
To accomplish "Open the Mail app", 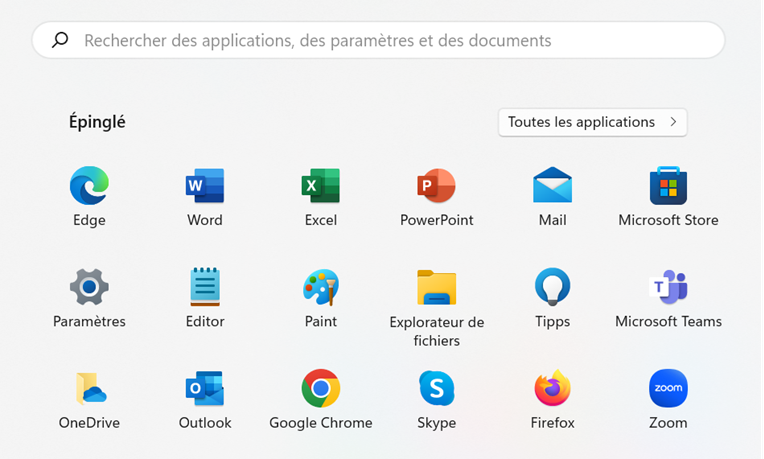I will (x=552, y=187).
